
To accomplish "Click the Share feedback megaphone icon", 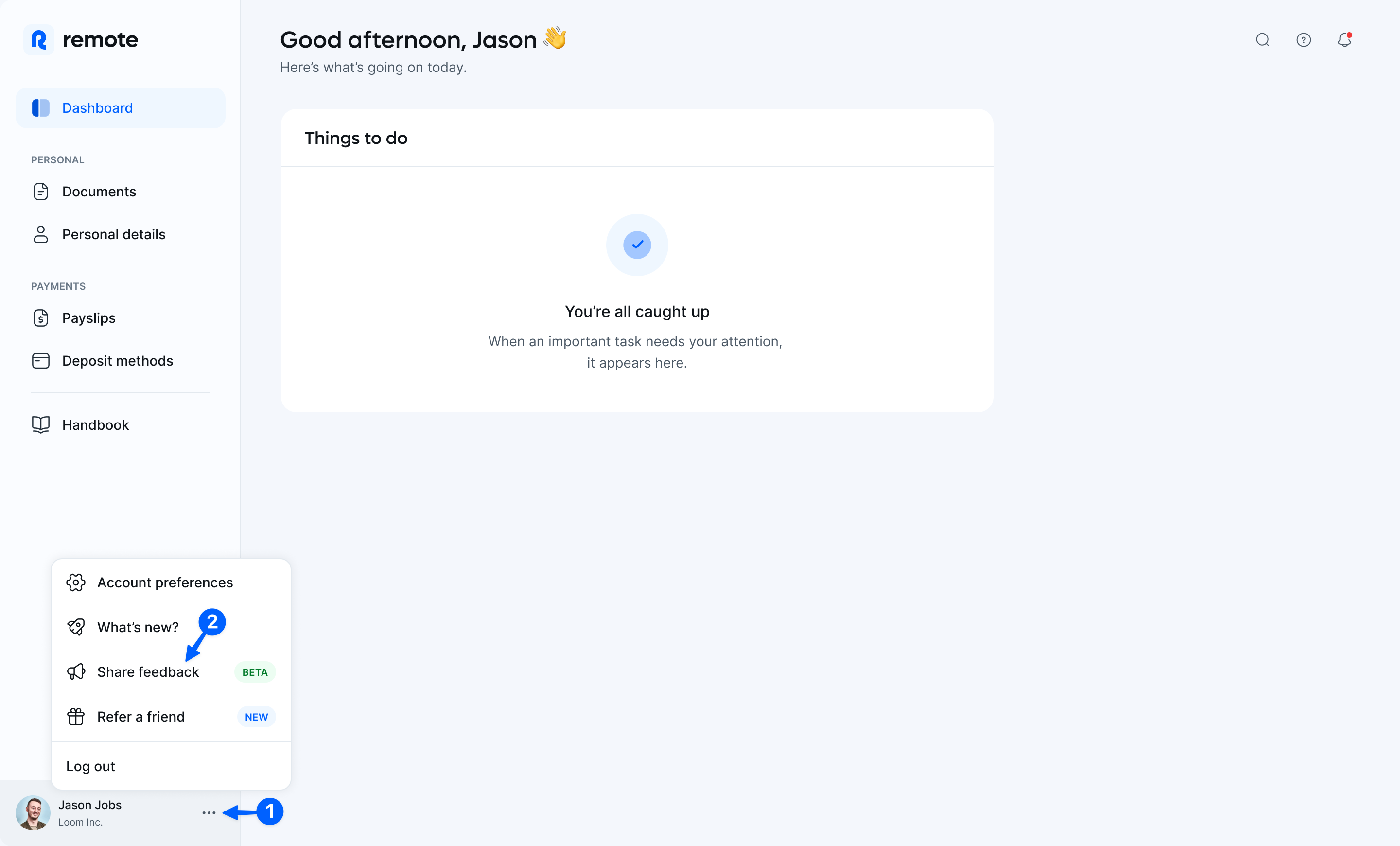I will [x=75, y=671].
